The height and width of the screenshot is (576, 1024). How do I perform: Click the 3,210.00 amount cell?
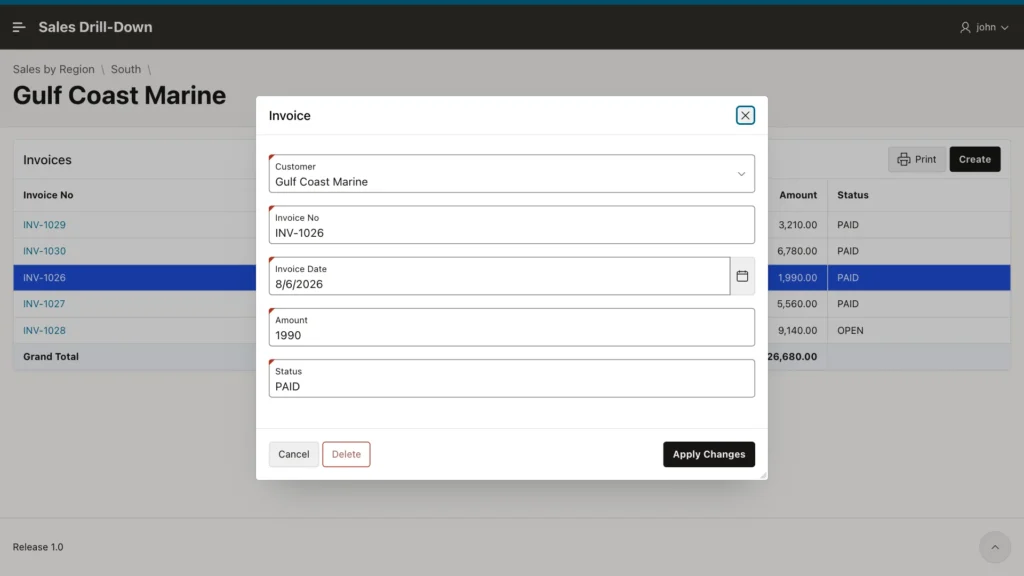click(797, 225)
